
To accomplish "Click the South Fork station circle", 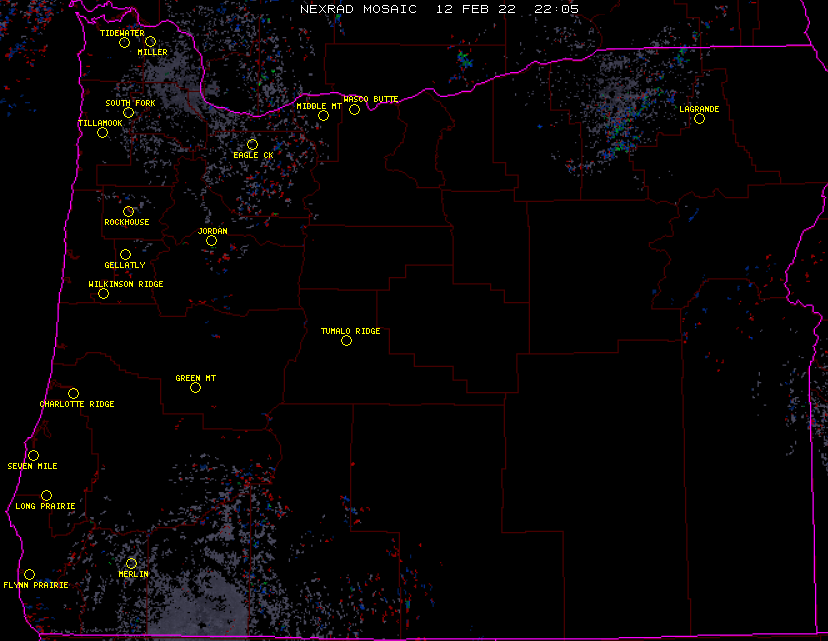I will pyautogui.click(x=128, y=112).
